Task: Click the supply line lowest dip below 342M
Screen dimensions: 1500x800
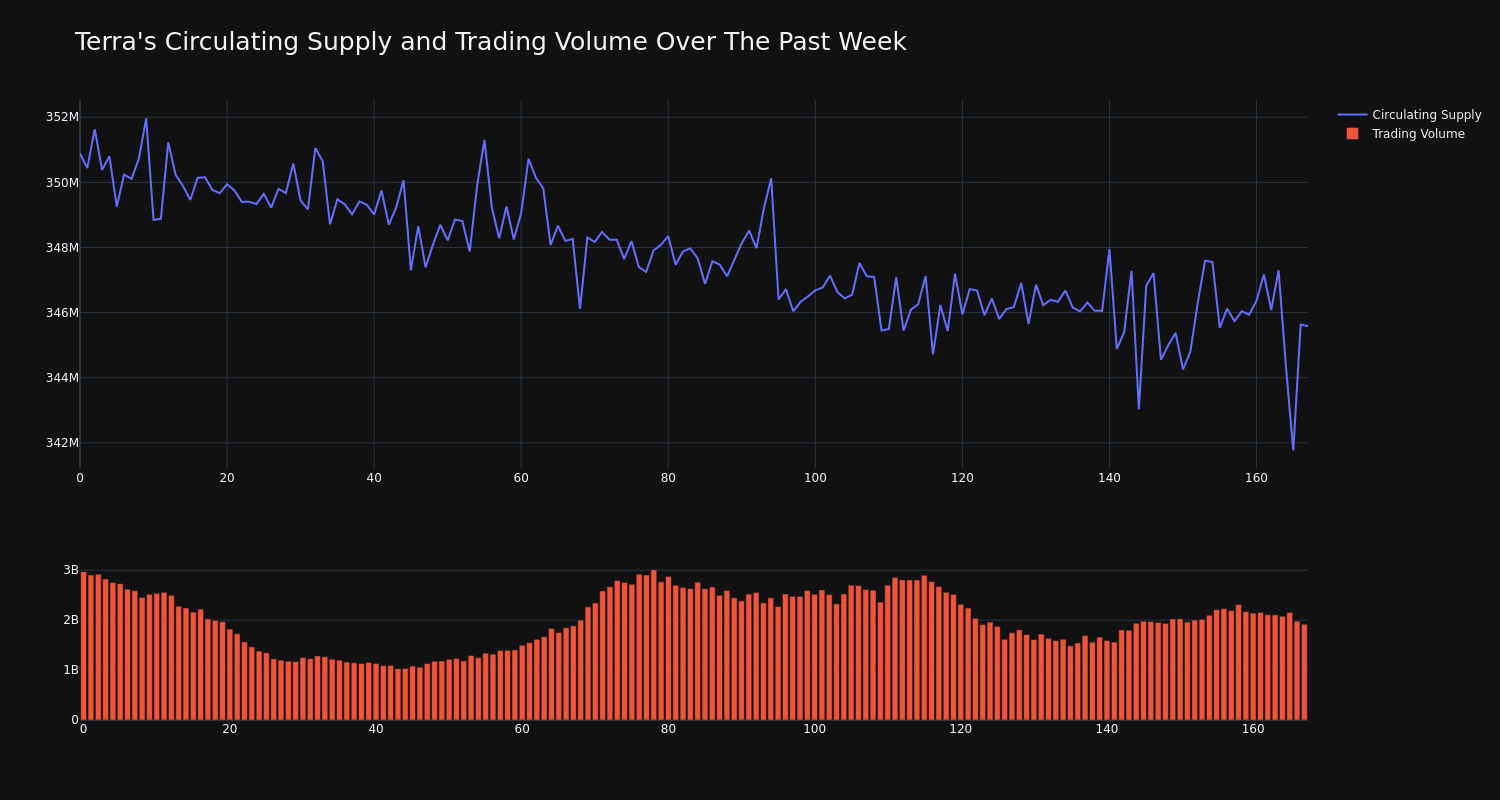Action: click(x=1293, y=449)
